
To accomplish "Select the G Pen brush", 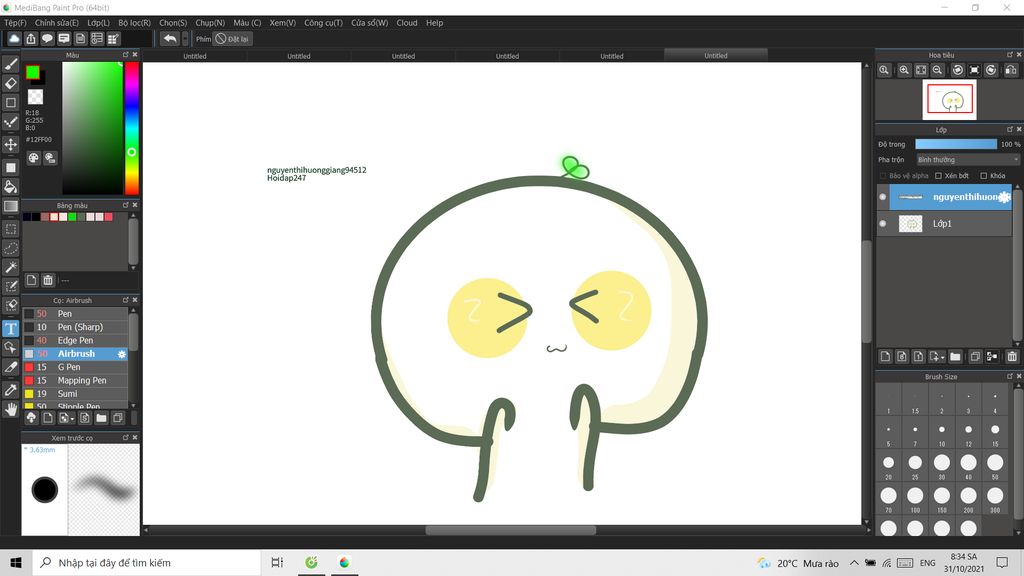I will click(x=76, y=368).
